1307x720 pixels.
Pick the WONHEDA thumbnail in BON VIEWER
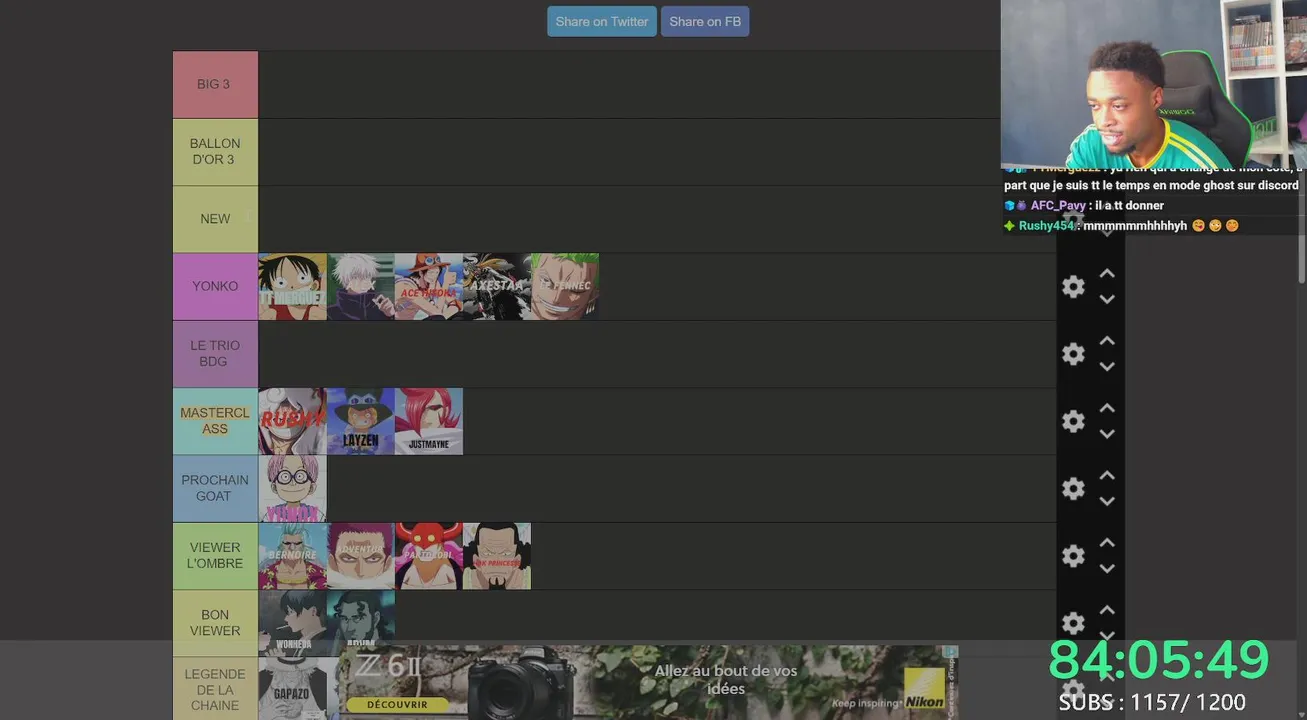tap(293, 623)
